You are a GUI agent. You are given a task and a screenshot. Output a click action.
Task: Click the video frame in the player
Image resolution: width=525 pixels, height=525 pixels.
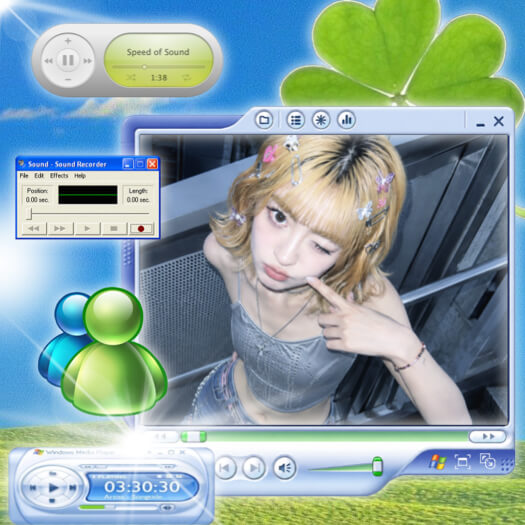click(x=324, y=280)
